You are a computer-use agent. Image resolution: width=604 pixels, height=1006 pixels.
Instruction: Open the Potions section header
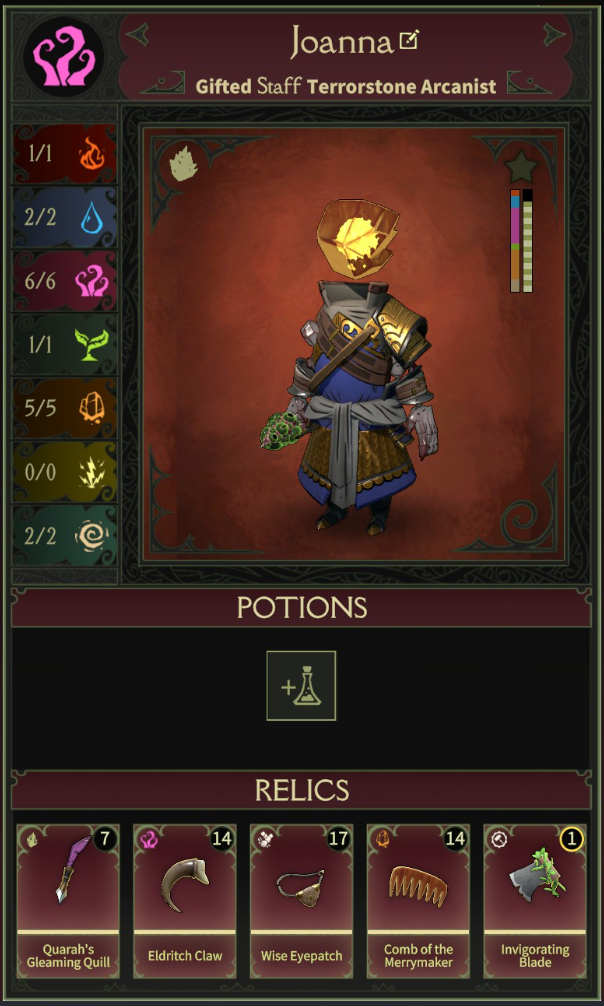point(301,608)
